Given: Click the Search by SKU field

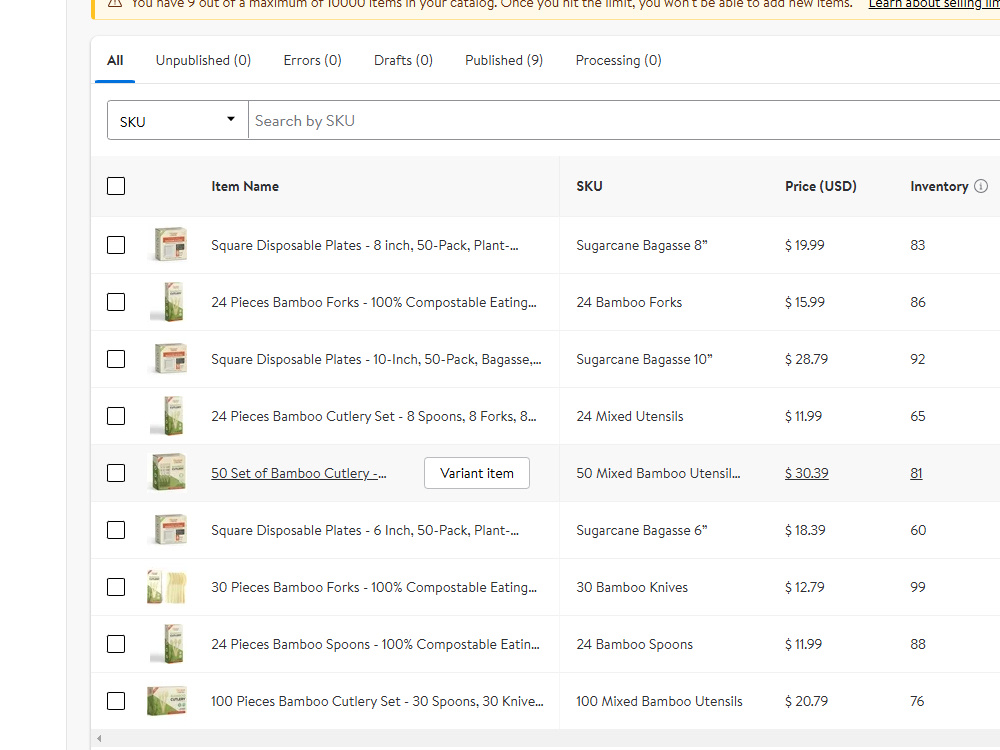Looking at the screenshot, I should pyautogui.click(x=624, y=120).
